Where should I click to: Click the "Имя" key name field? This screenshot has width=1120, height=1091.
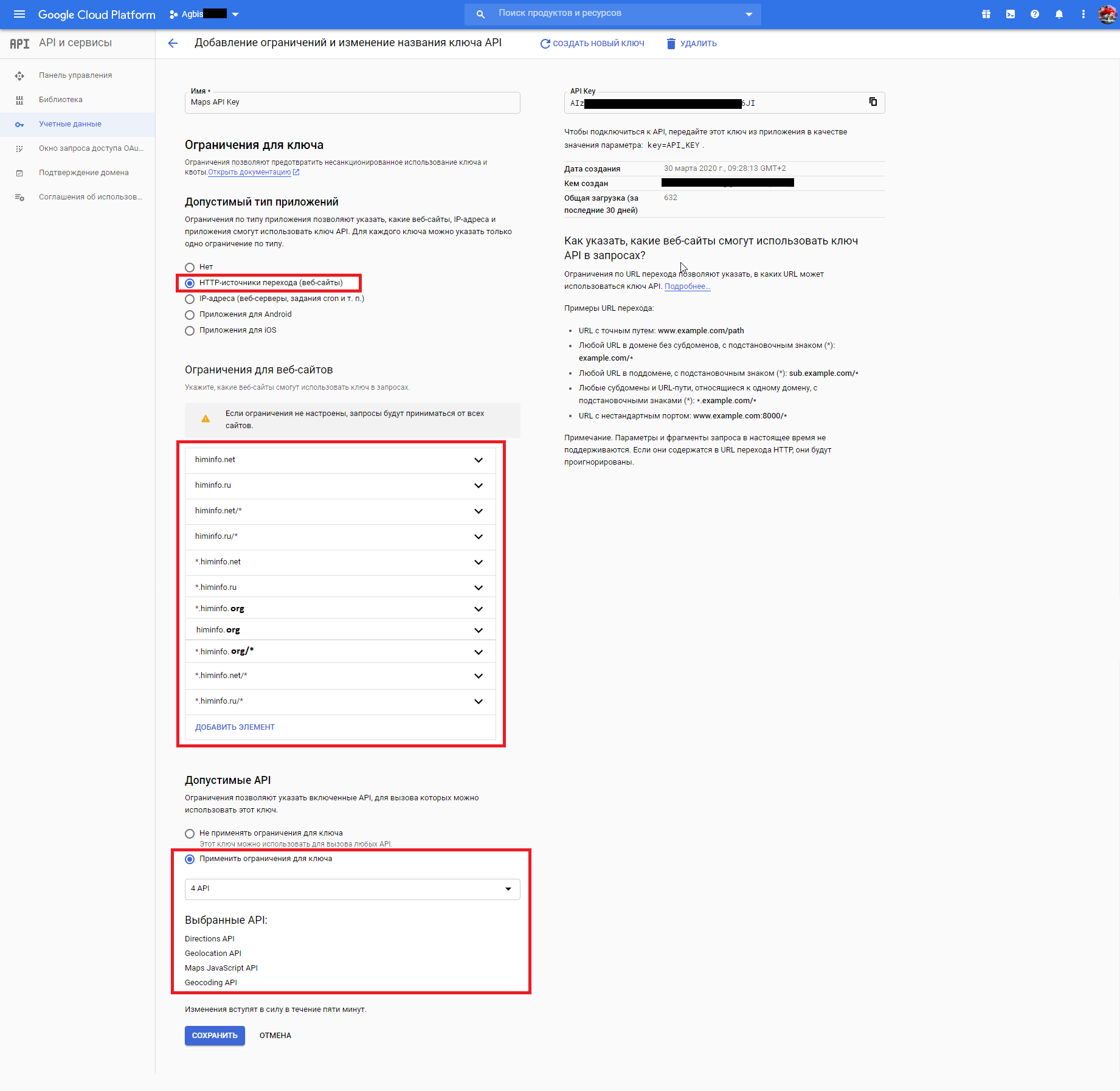tap(352, 103)
